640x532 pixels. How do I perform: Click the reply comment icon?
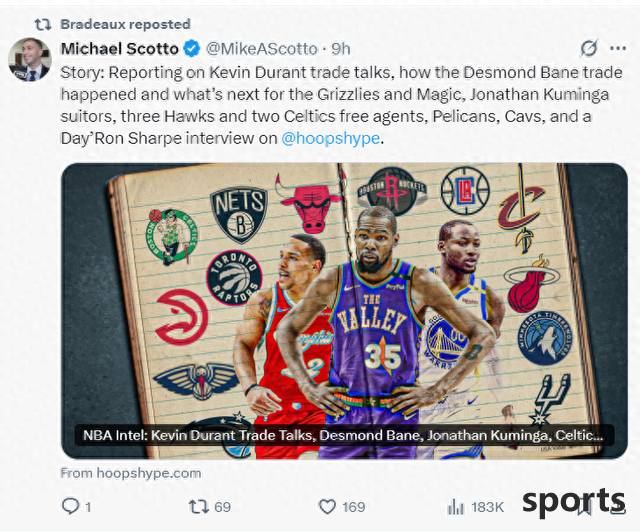tap(70, 506)
